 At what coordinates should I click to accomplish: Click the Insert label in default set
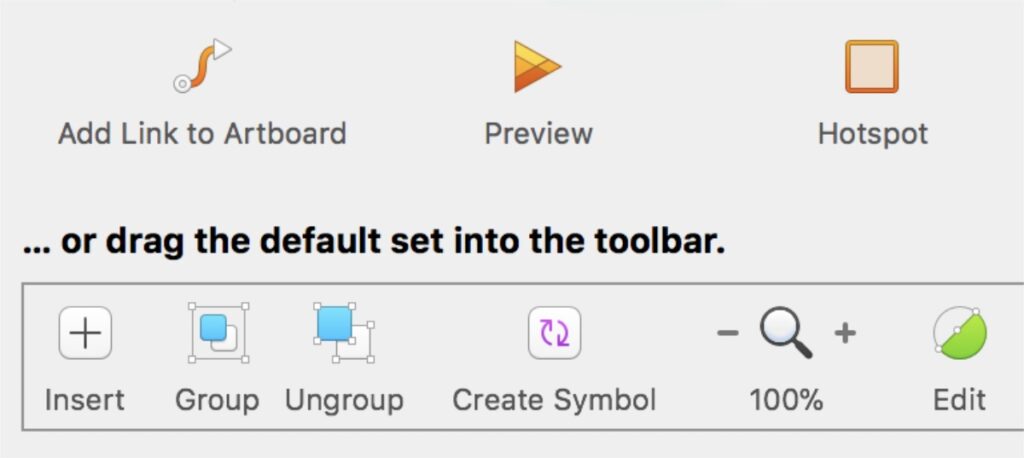coord(85,400)
